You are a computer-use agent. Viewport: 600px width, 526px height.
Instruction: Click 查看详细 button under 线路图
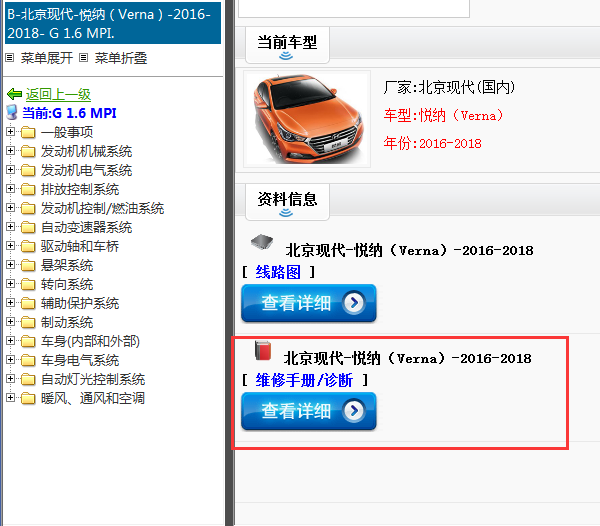coord(309,303)
